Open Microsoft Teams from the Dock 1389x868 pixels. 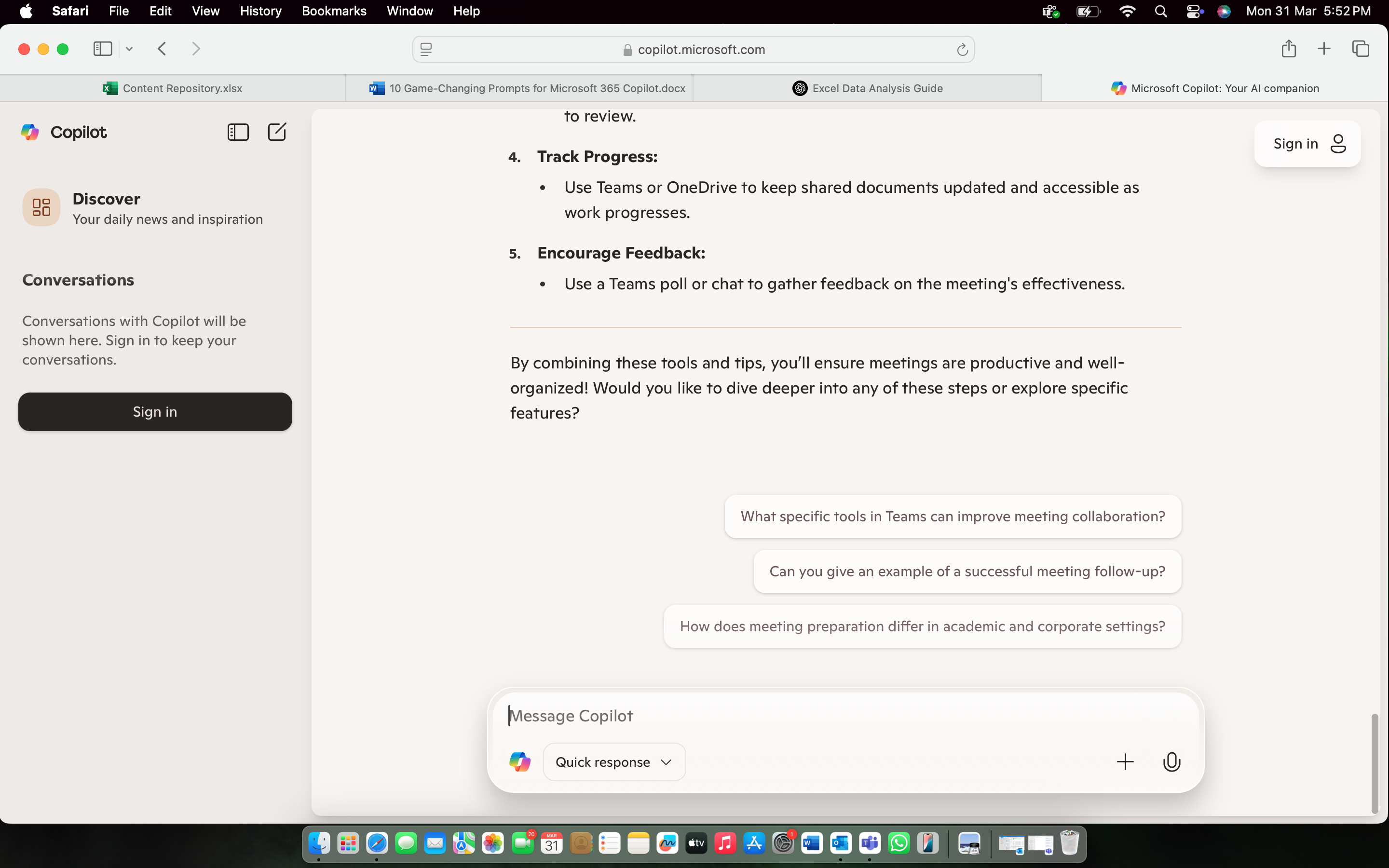870,843
